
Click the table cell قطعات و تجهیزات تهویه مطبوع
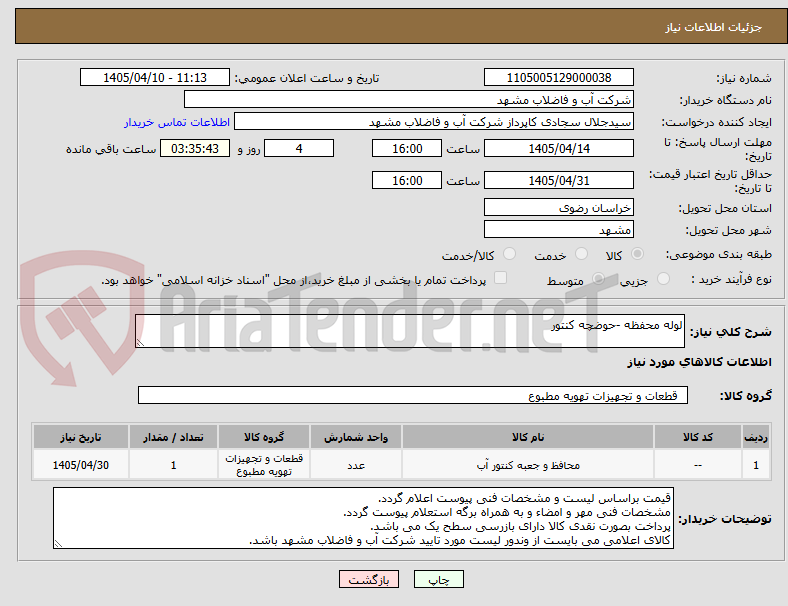pyautogui.click(x=264, y=465)
